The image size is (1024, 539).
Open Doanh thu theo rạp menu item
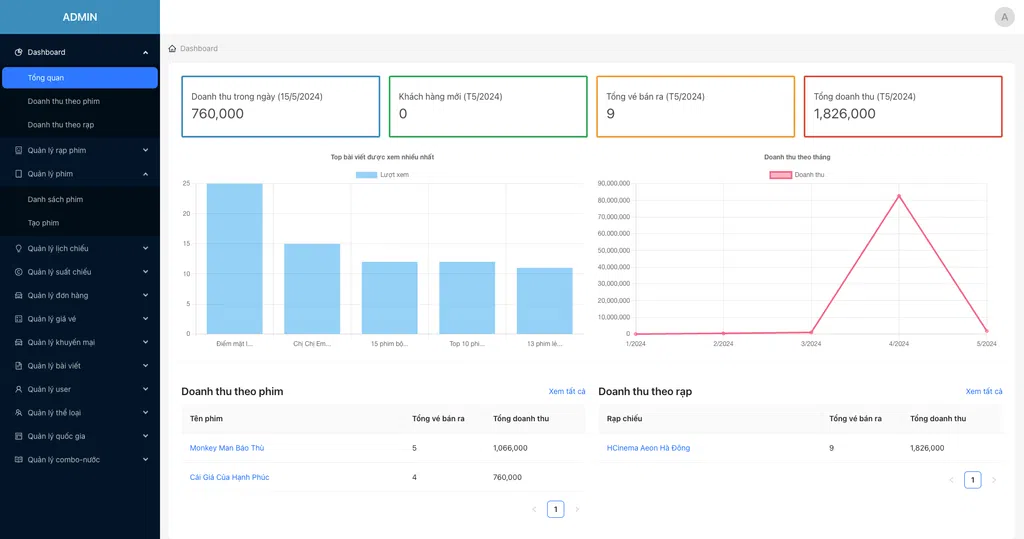coord(80,125)
